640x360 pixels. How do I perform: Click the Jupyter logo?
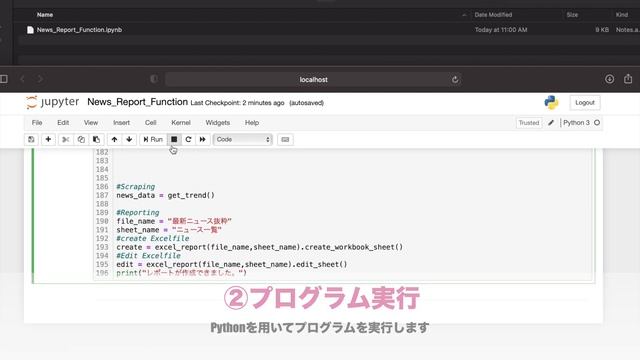[52, 102]
